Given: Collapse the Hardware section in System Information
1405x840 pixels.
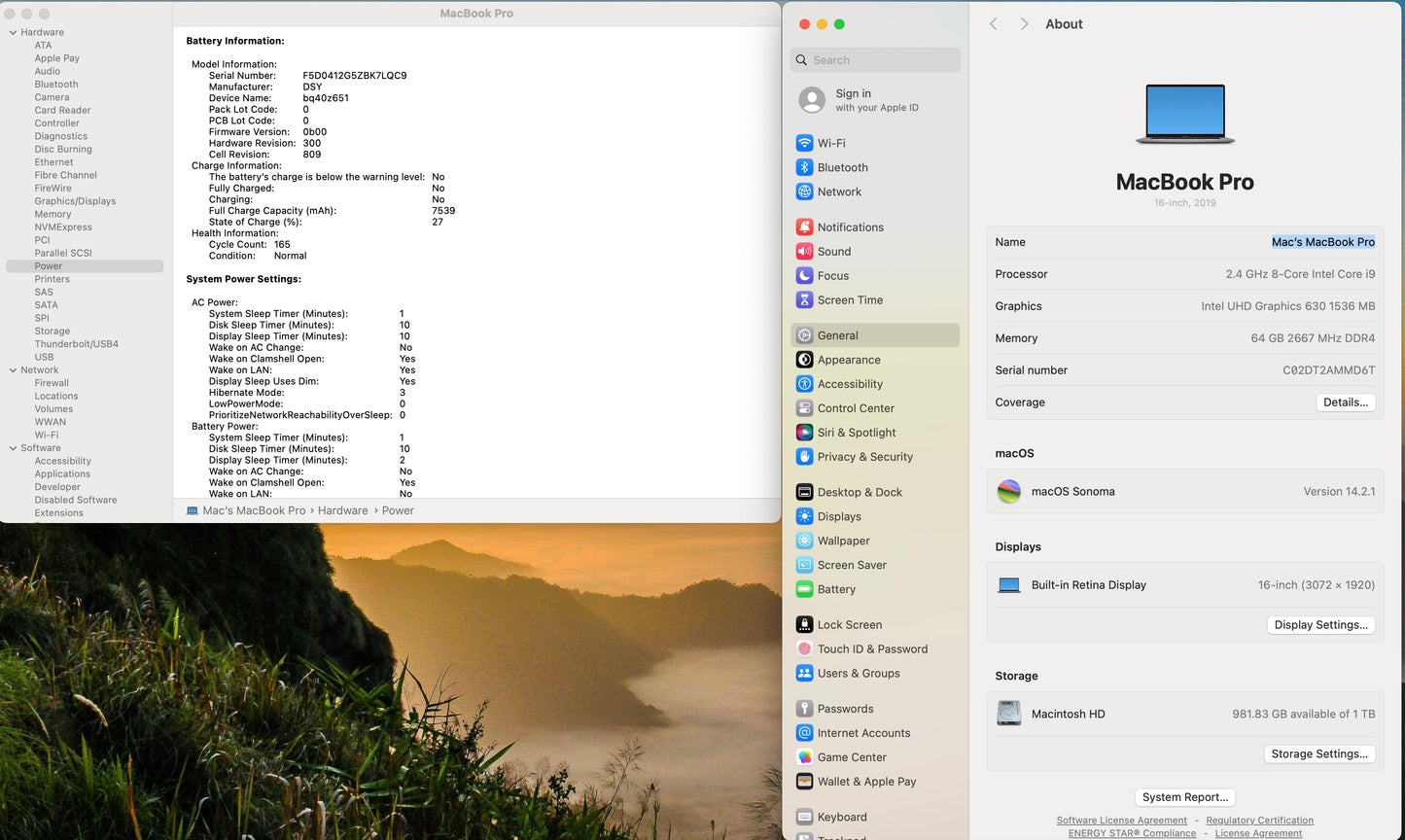Looking at the screenshot, I should click(x=13, y=32).
